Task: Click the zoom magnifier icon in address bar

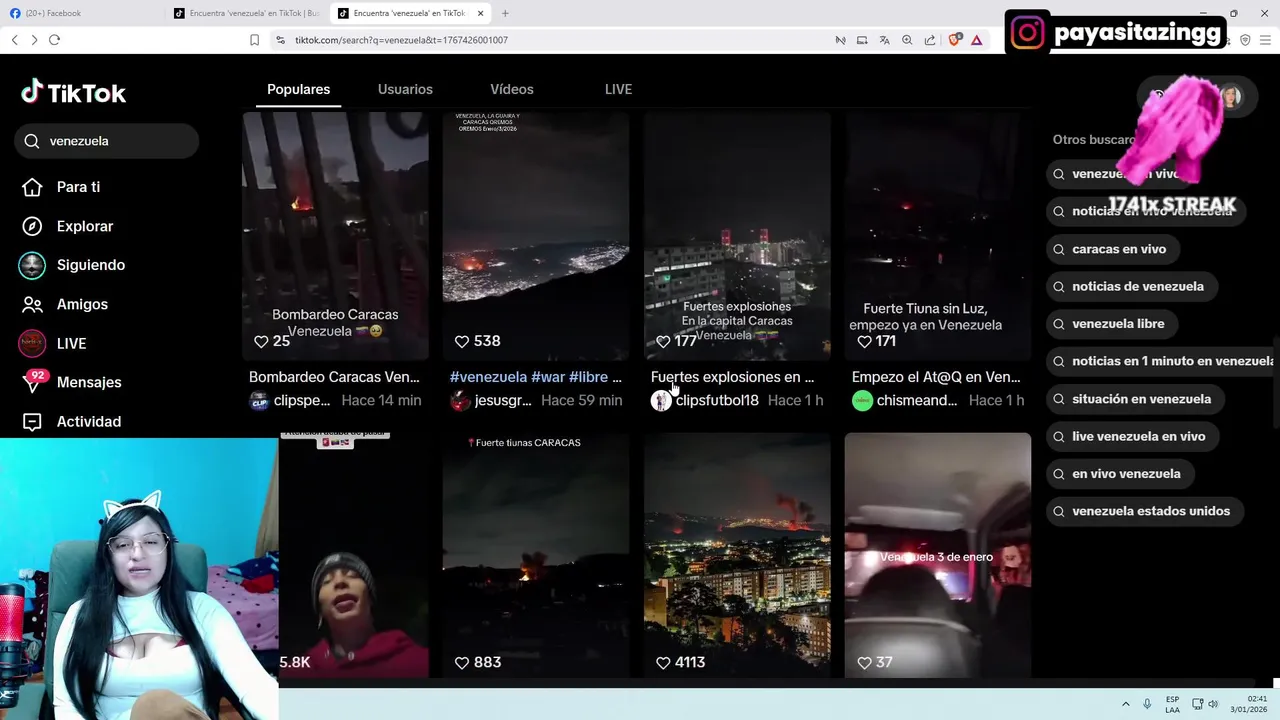Action: coord(907,40)
